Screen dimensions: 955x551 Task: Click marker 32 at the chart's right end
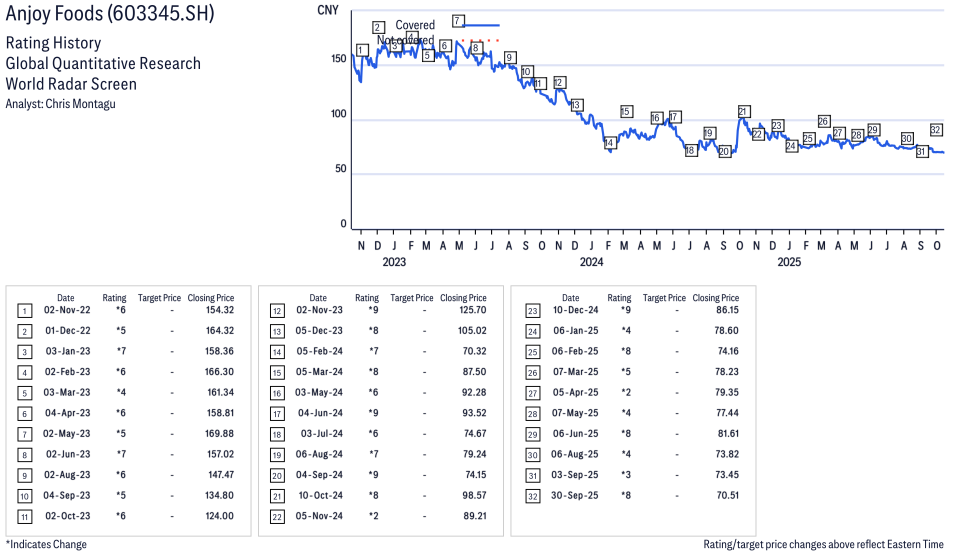tap(936, 130)
